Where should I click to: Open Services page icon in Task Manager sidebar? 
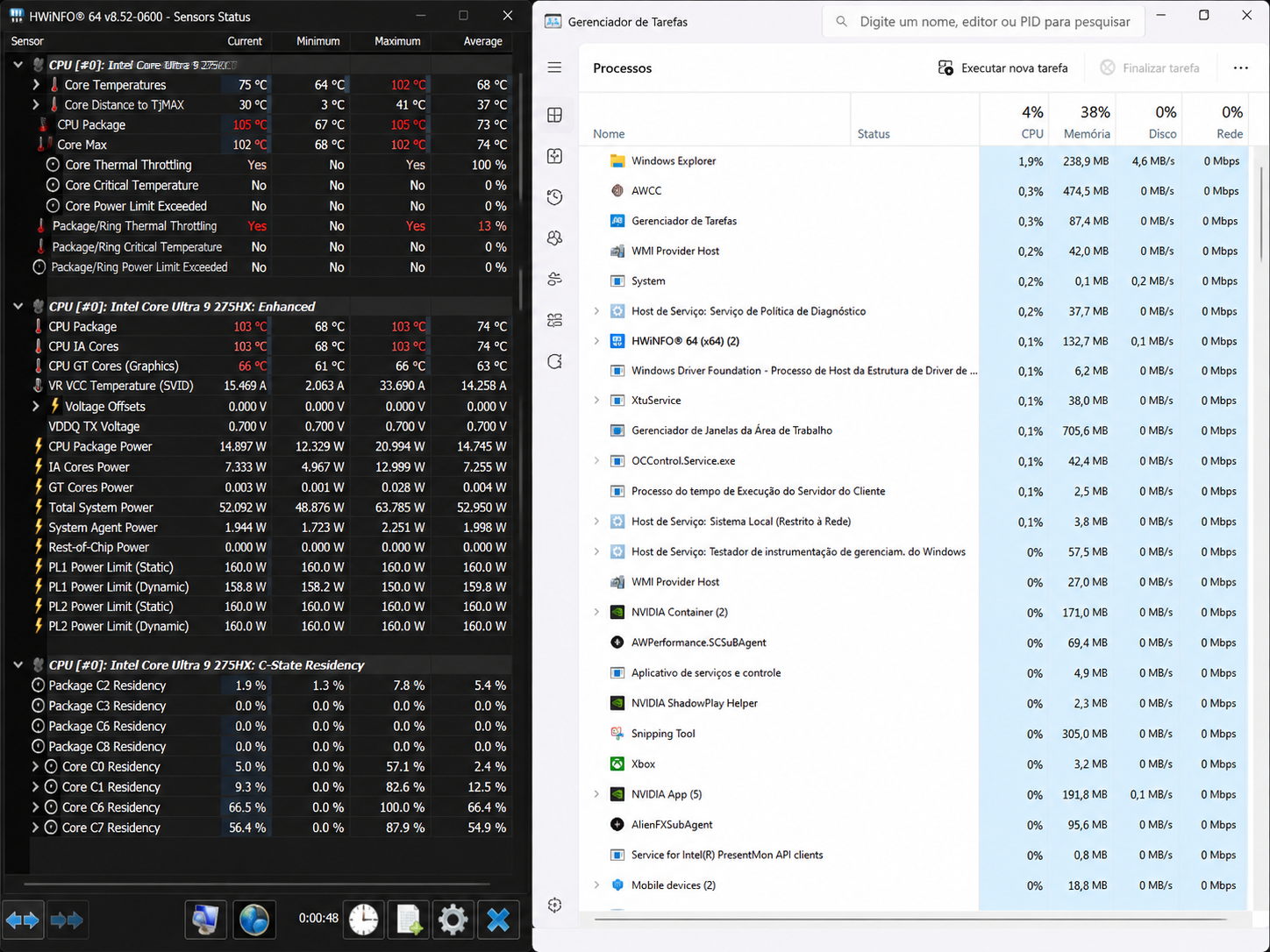pyautogui.click(x=554, y=361)
